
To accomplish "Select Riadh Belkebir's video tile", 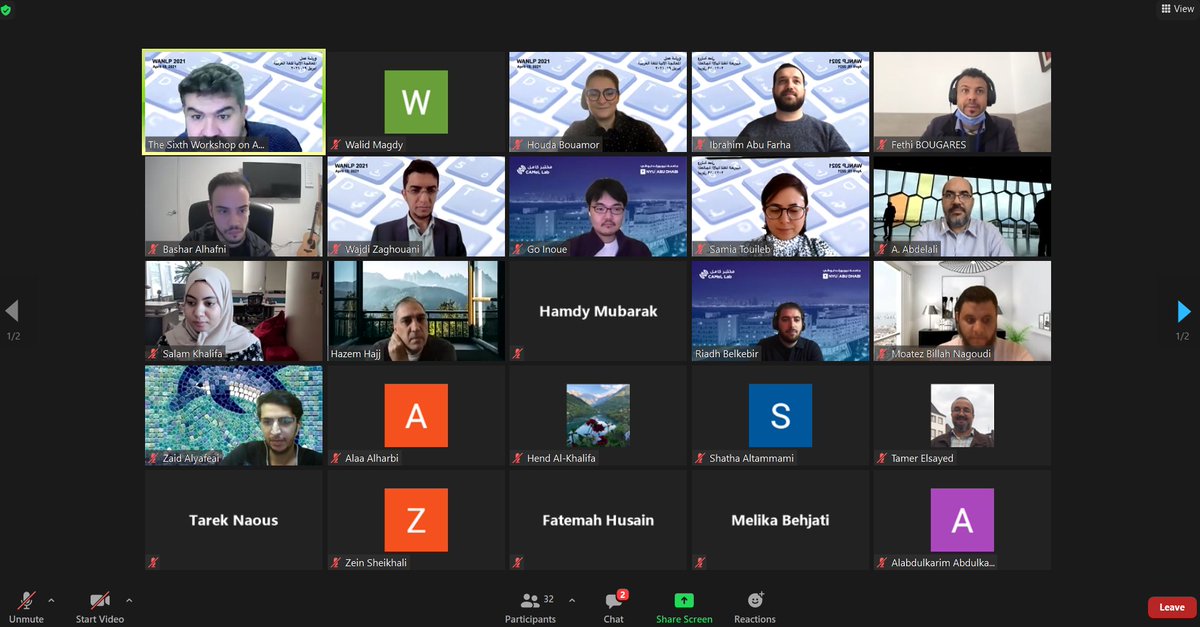I will pyautogui.click(x=780, y=311).
